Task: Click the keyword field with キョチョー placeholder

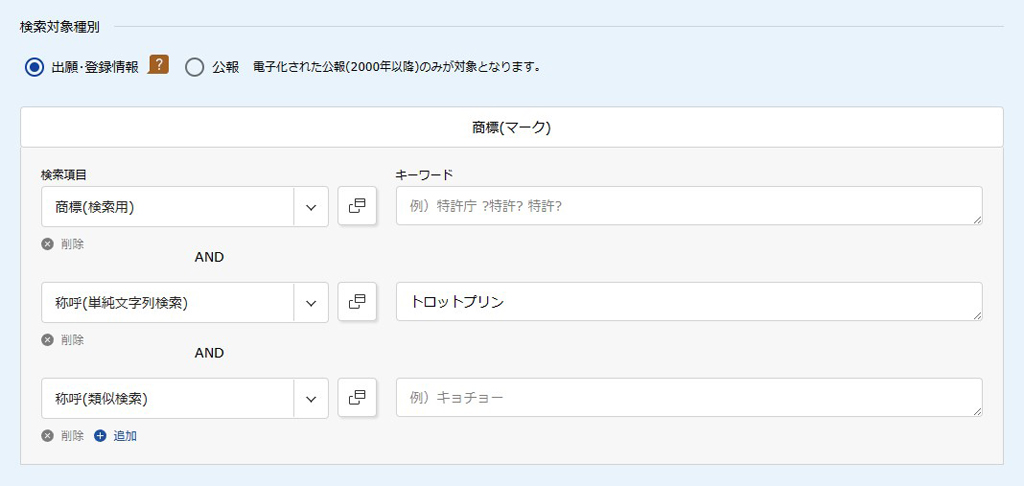Action: click(689, 397)
